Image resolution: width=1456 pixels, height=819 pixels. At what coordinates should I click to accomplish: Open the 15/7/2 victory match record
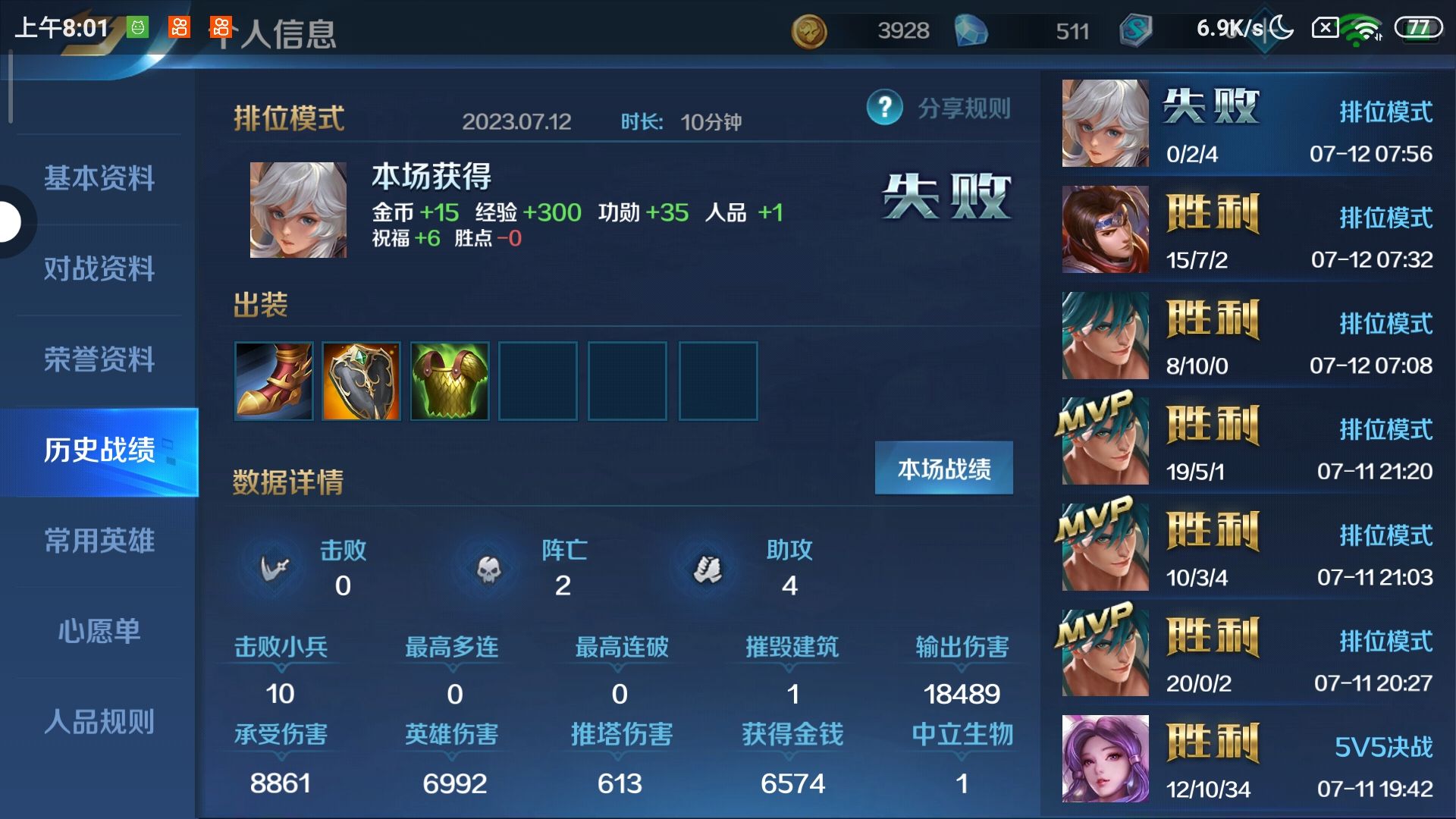[x=1248, y=230]
